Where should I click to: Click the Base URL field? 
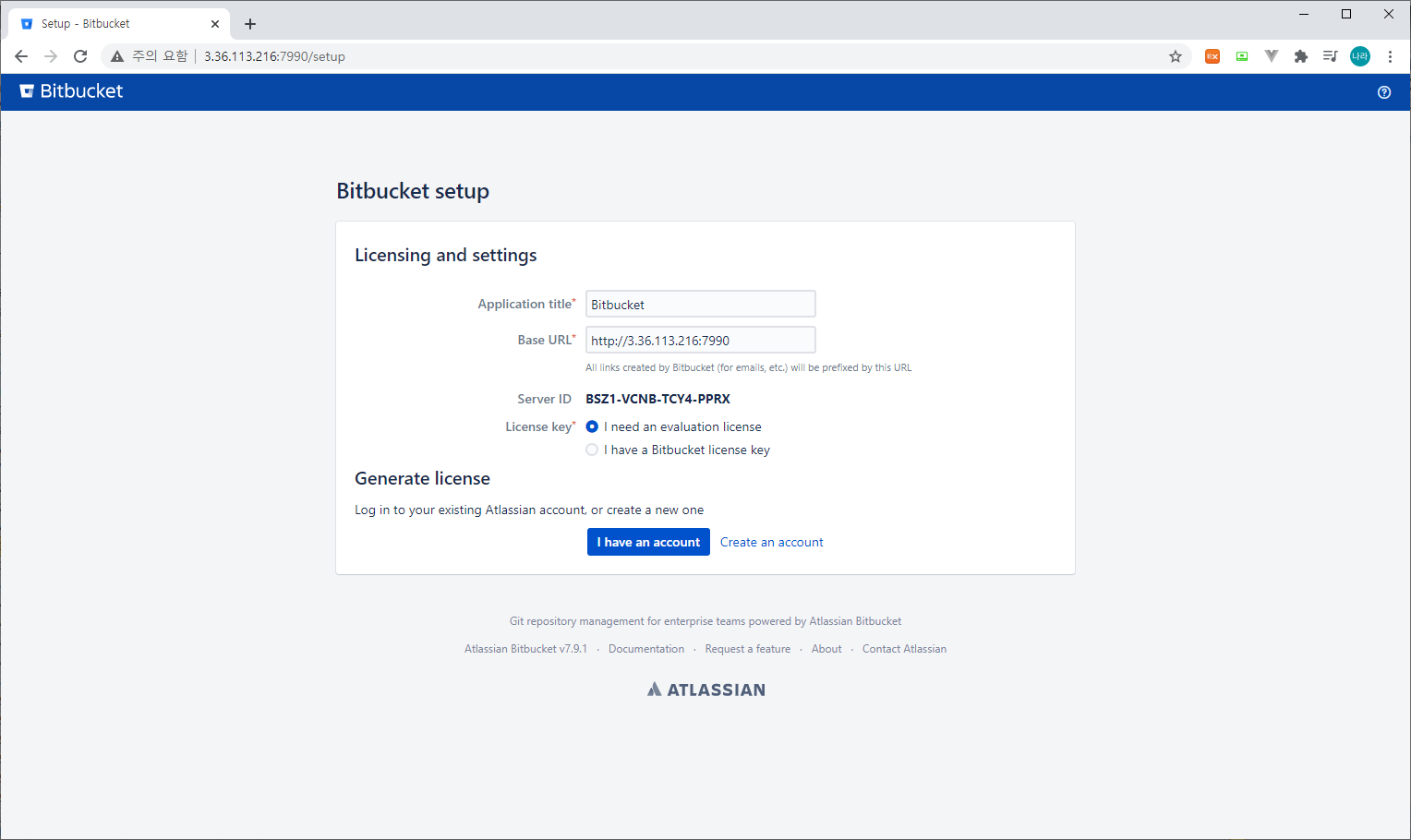pos(701,341)
